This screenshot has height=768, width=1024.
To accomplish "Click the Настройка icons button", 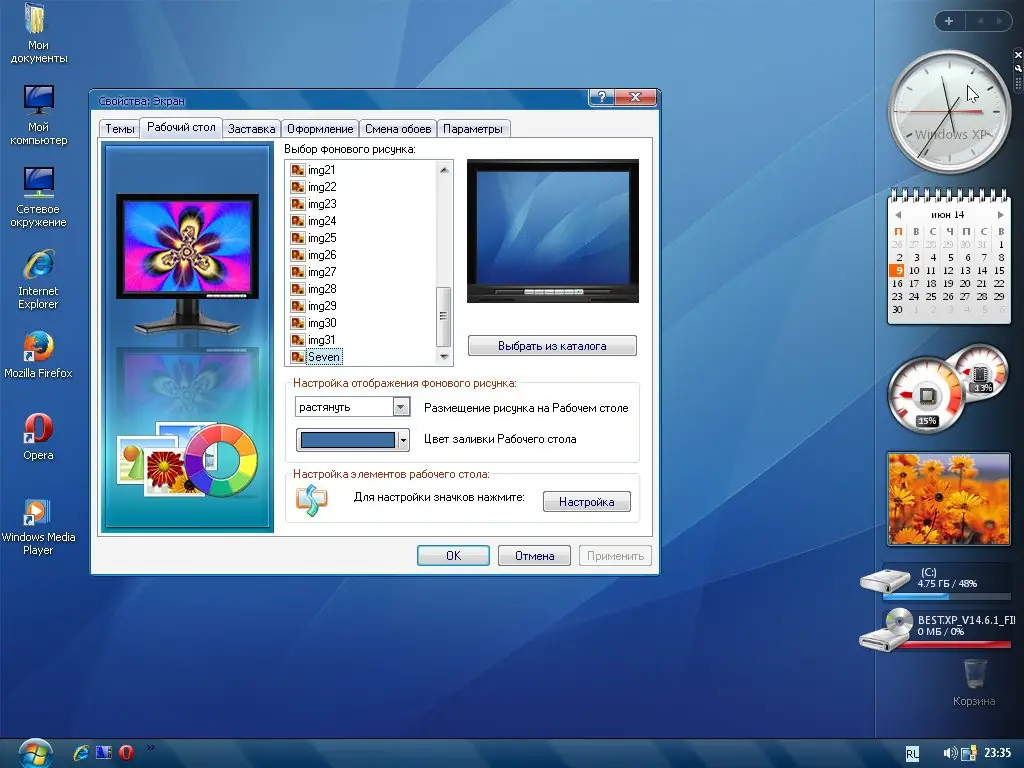I will coord(586,502).
